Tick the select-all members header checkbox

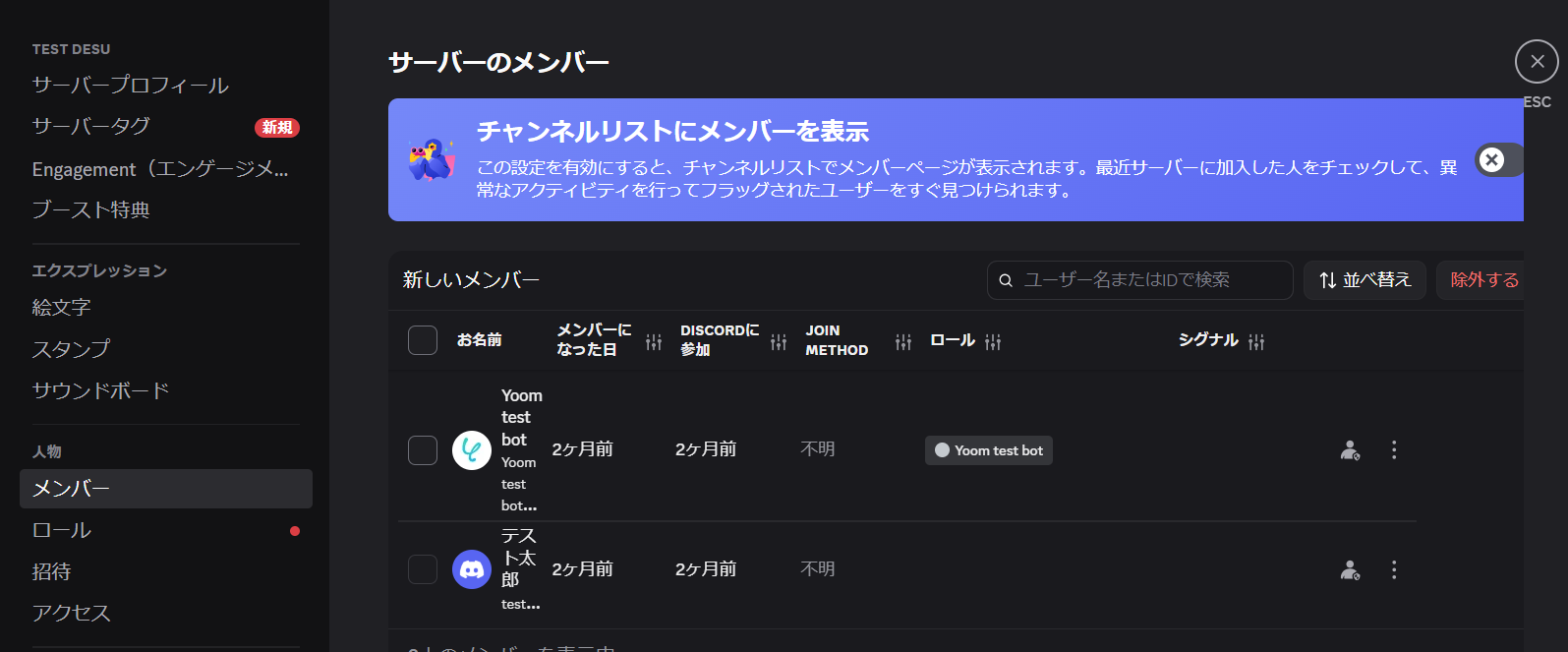[423, 340]
